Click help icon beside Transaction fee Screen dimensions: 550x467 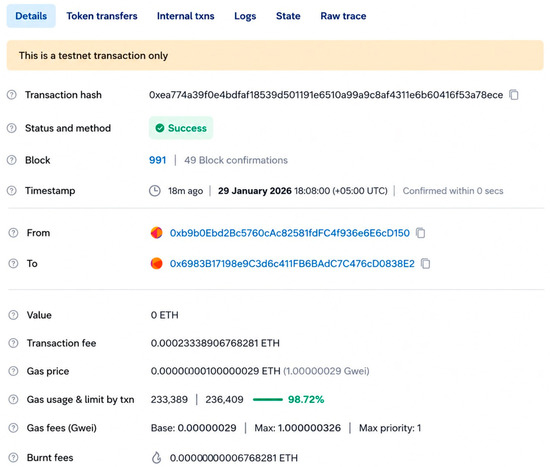pyautogui.click(x=13, y=343)
